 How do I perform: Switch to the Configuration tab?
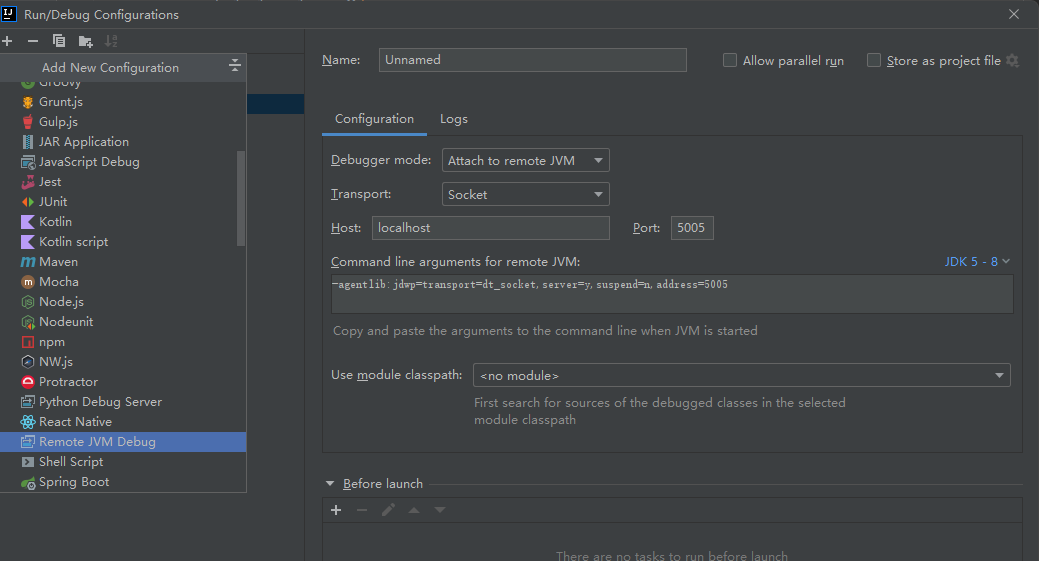(x=374, y=119)
